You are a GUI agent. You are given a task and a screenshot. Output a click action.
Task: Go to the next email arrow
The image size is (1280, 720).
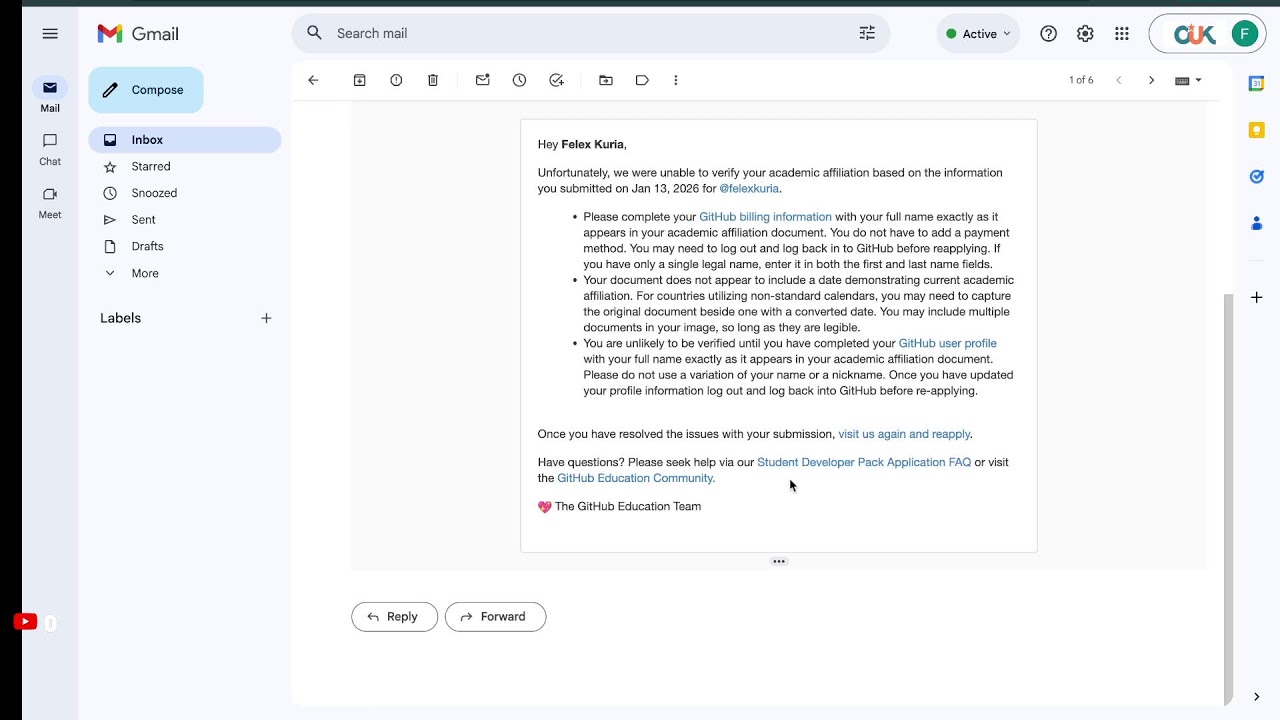point(1151,80)
